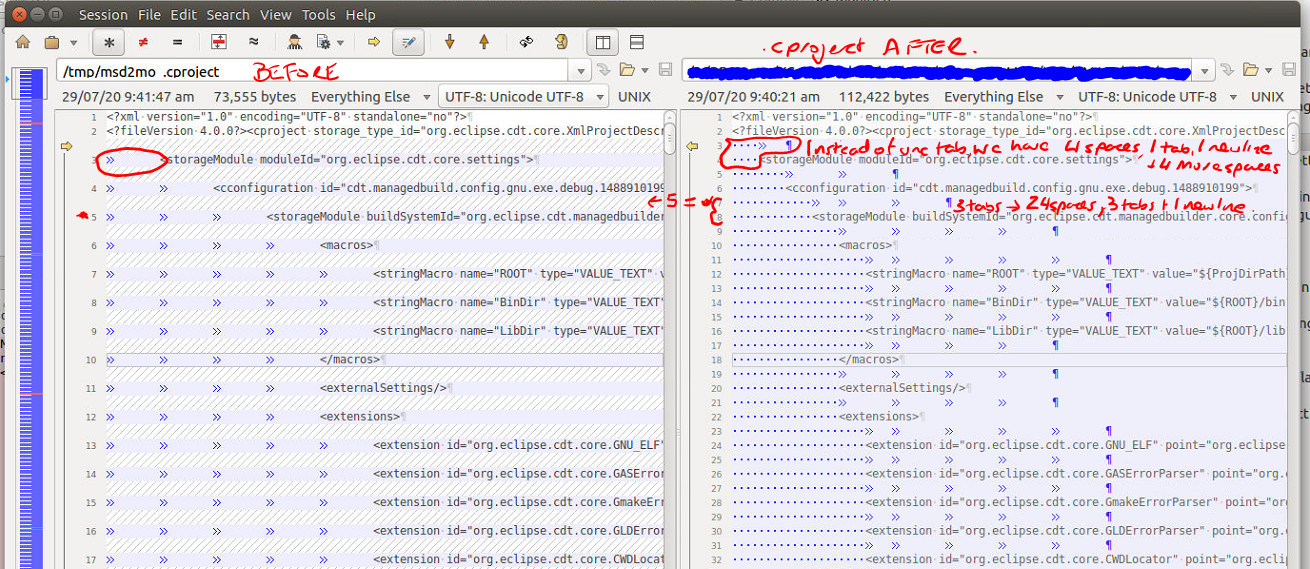Click left file size '73,555 bytes'
Image resolution: width=1310 pixels, height=569 pixels.
coord(255,97)
